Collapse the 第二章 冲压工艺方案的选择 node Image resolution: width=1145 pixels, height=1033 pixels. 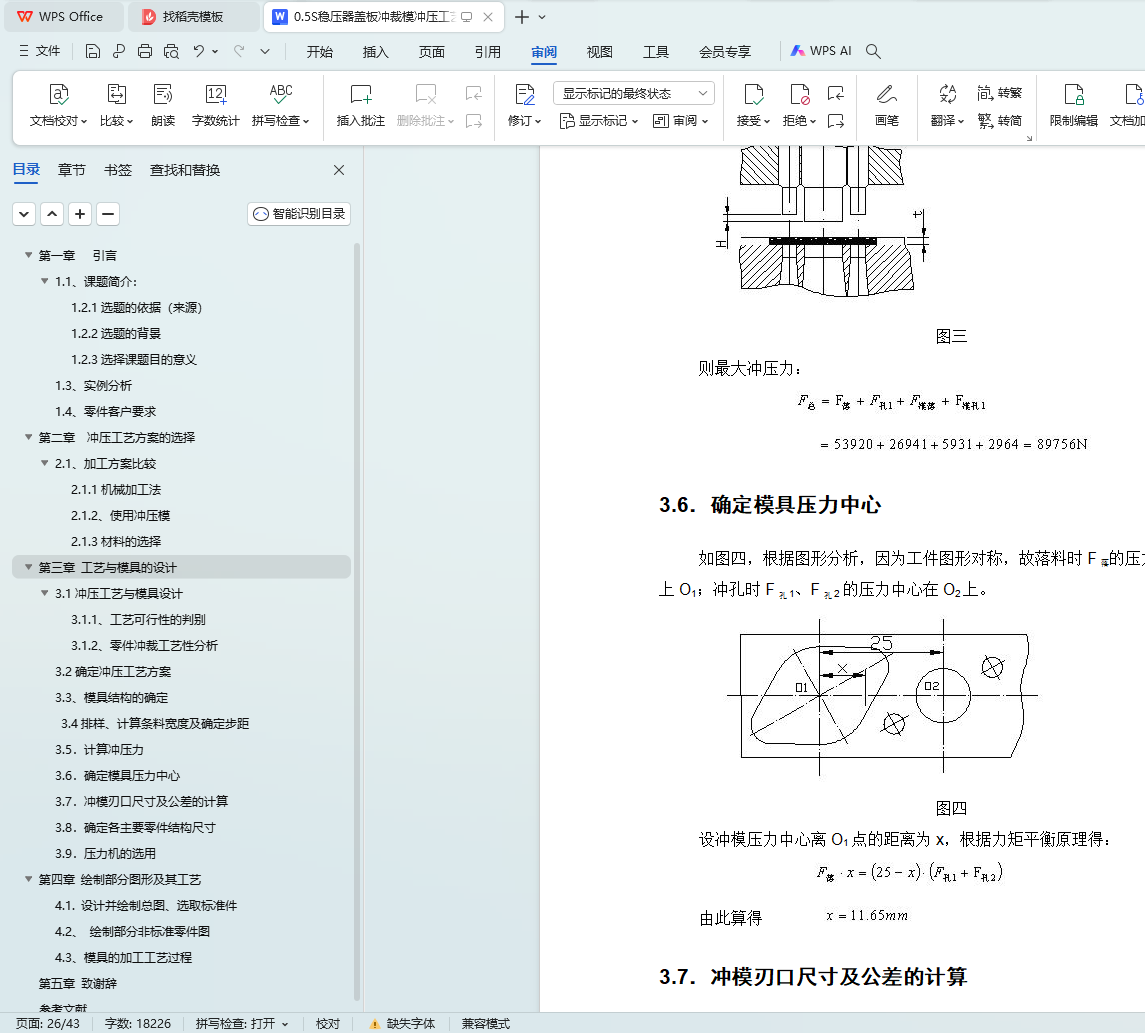[28, 437]
